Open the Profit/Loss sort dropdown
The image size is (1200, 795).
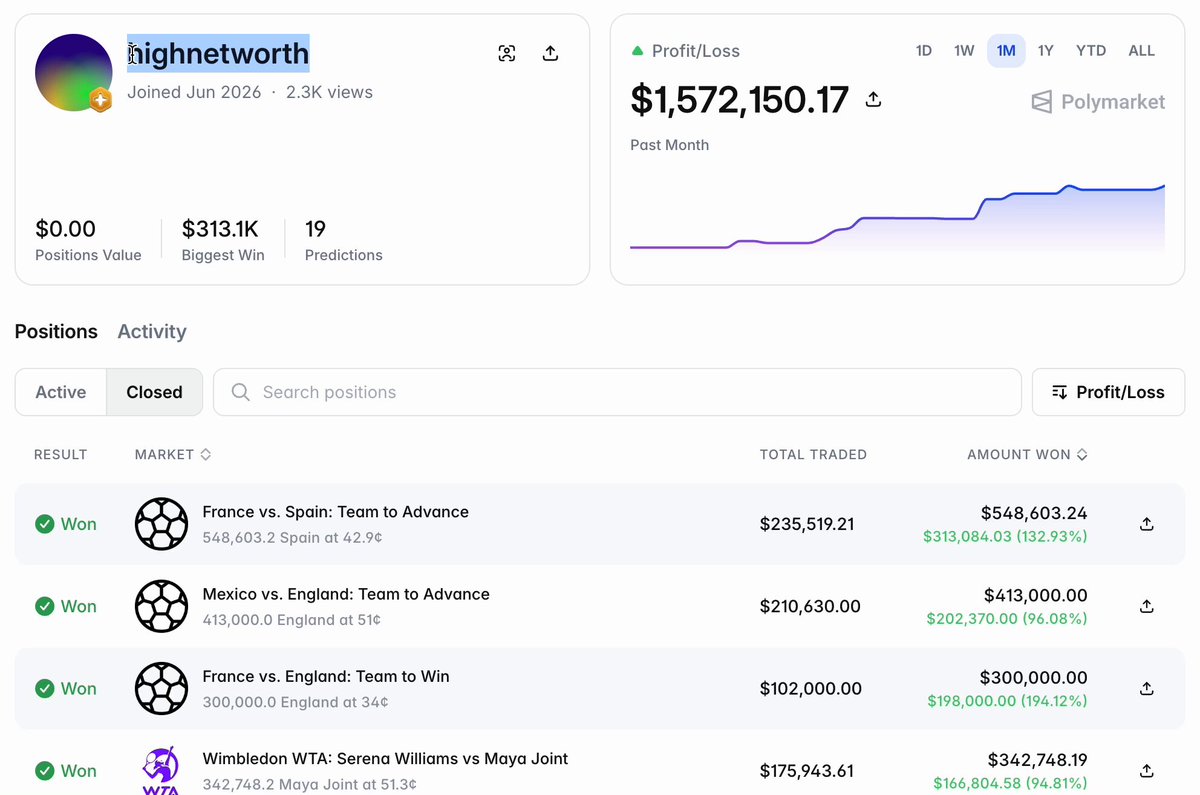(1108, 392)
